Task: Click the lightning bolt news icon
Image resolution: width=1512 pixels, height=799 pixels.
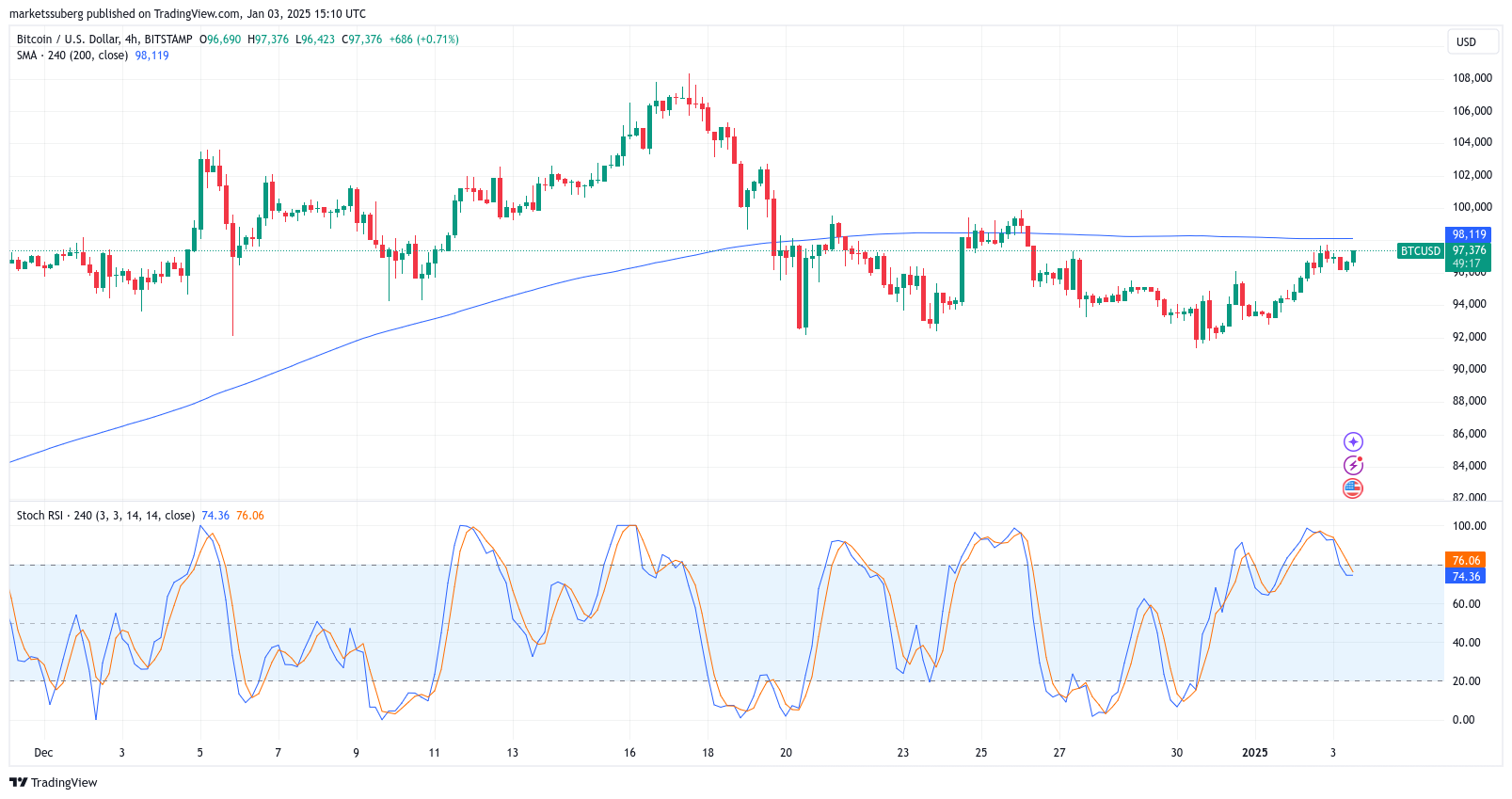Action: pos(1353,465)
